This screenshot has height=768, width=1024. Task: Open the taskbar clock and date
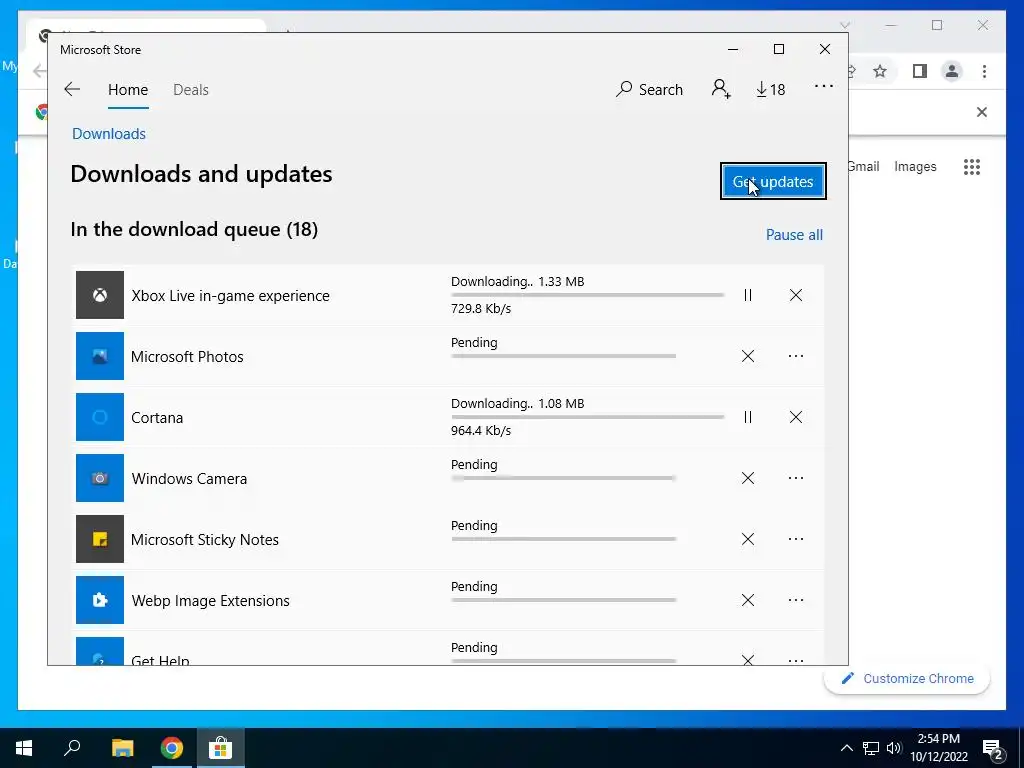939,748
